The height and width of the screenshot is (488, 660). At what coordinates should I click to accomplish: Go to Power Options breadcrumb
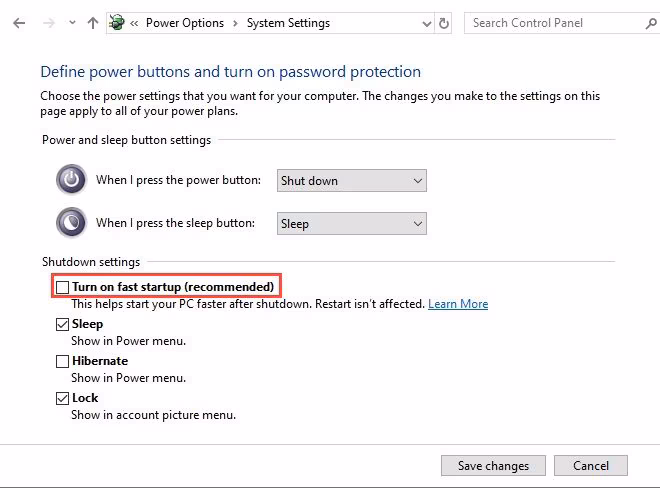[x=185, y=23]
